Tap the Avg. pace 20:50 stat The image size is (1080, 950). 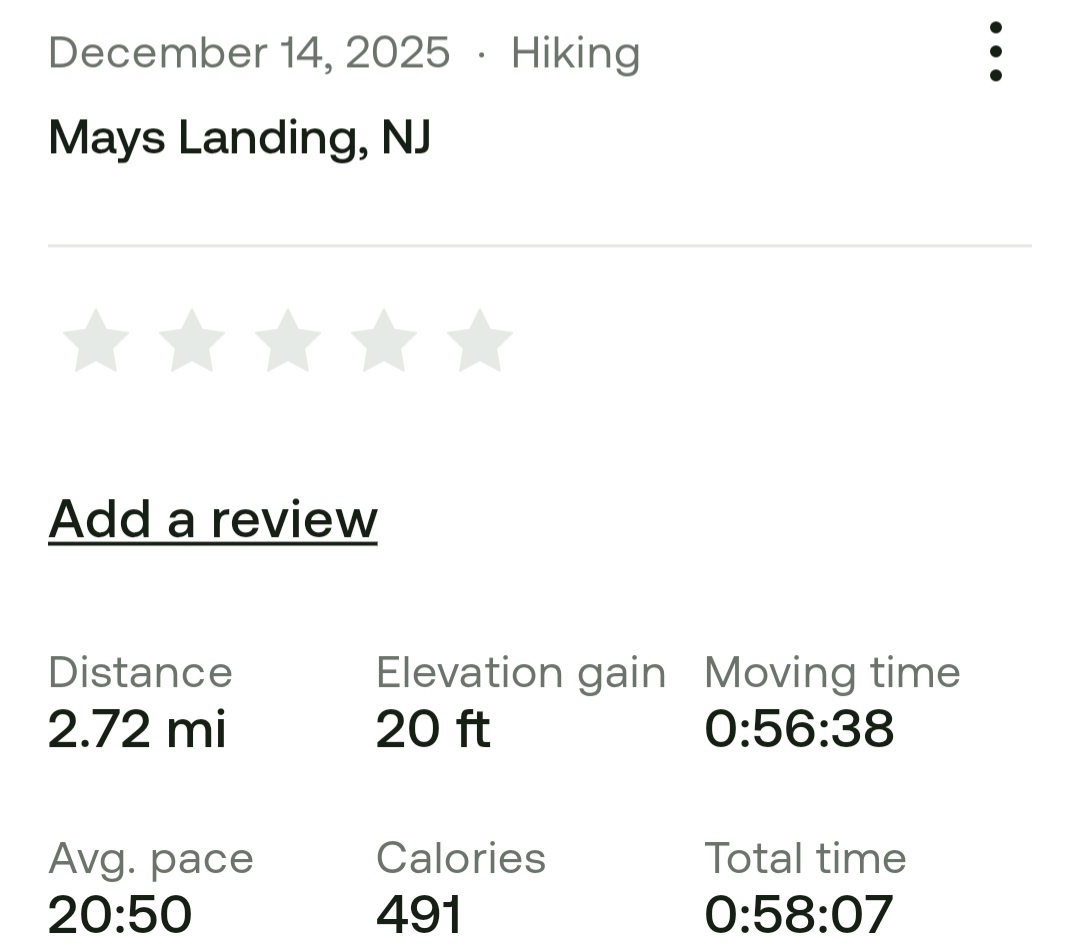coord(120,913)
